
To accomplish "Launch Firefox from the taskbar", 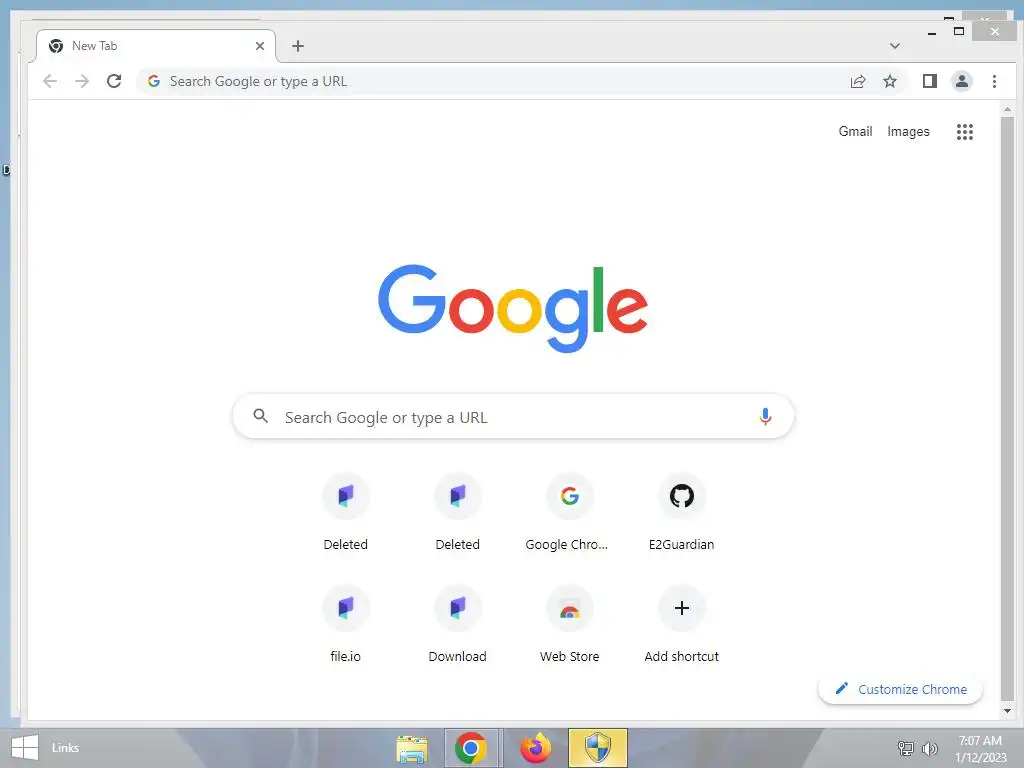I will click(x=535, y=748).
